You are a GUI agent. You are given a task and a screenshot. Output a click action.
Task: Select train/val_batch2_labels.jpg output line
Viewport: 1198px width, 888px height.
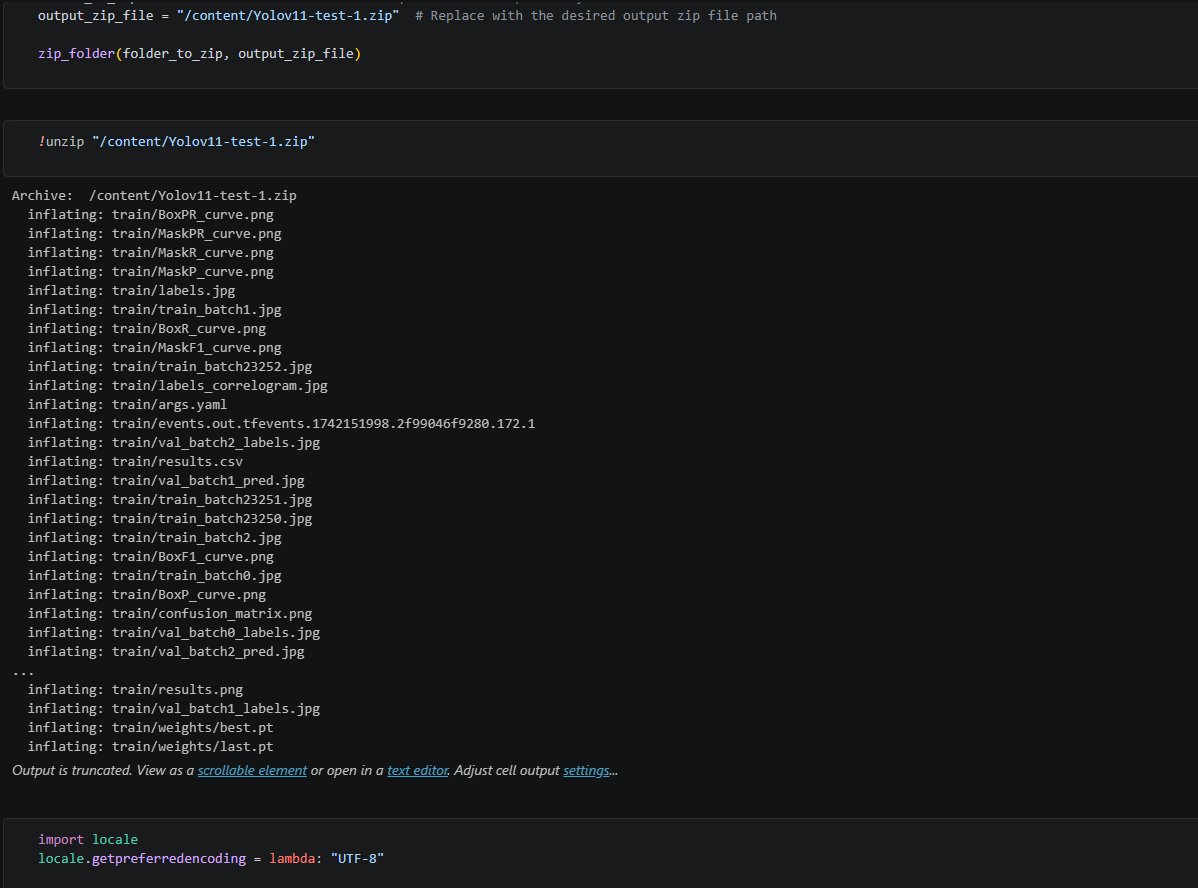(173, 442)
